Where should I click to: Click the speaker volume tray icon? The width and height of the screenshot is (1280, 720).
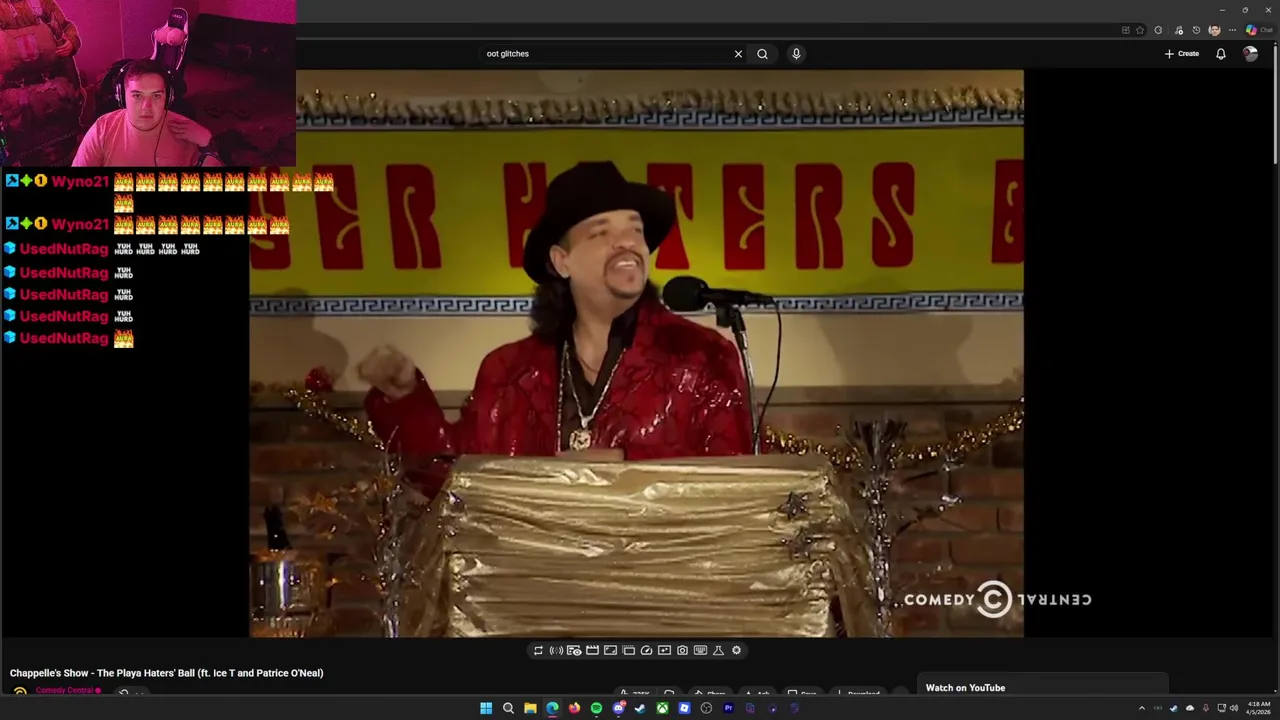pyautogui.click(x=1233, y=708)
